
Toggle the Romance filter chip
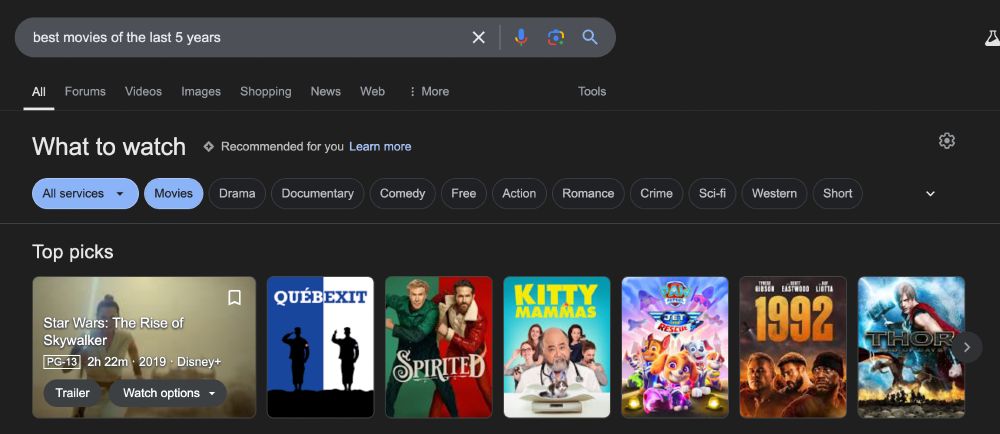(588, 194)
